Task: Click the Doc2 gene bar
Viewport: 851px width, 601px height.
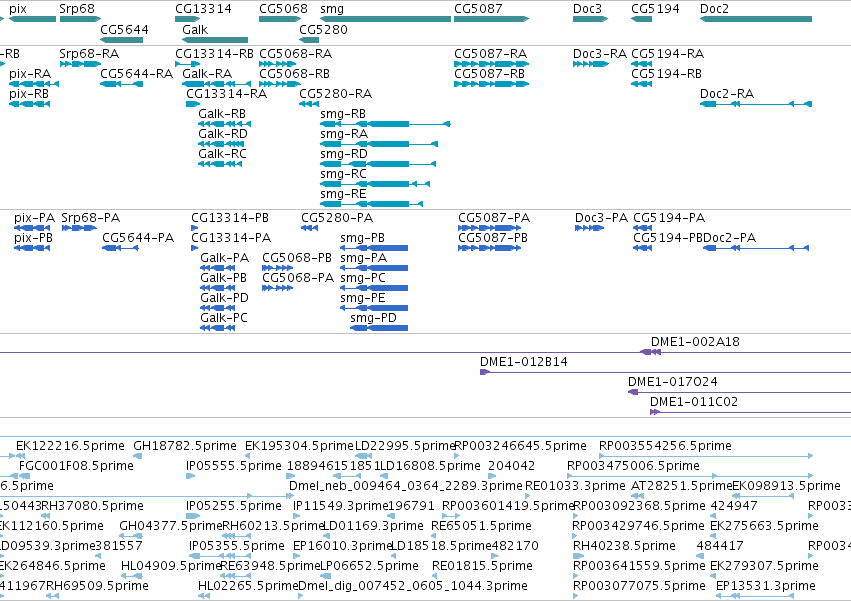Action: [x=756, y=19]
